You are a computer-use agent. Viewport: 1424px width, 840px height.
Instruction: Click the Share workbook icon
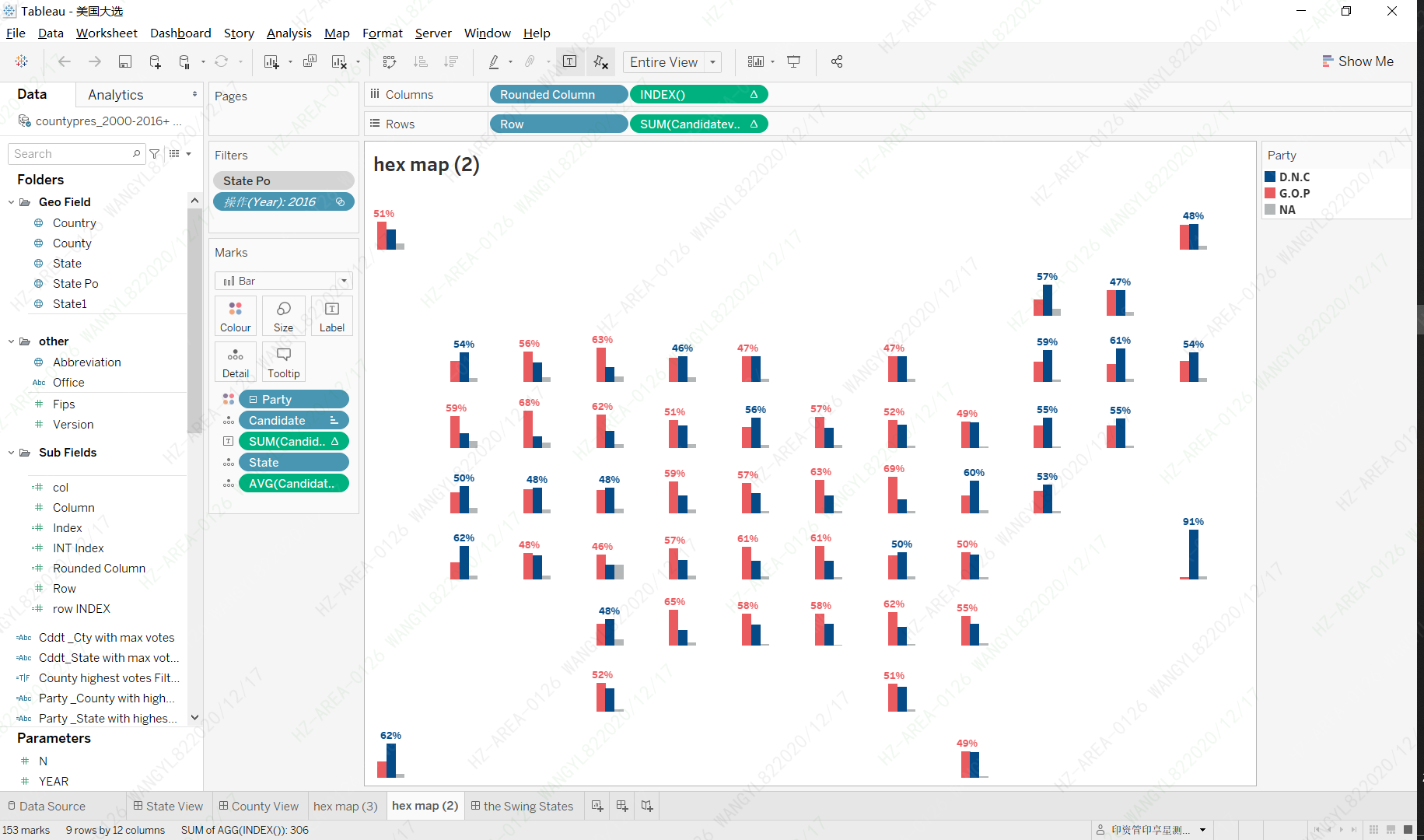[837, 62]
